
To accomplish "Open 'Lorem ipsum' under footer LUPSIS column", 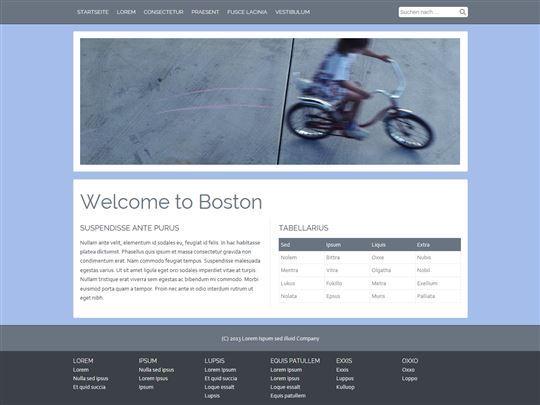I will click(220, 370).
